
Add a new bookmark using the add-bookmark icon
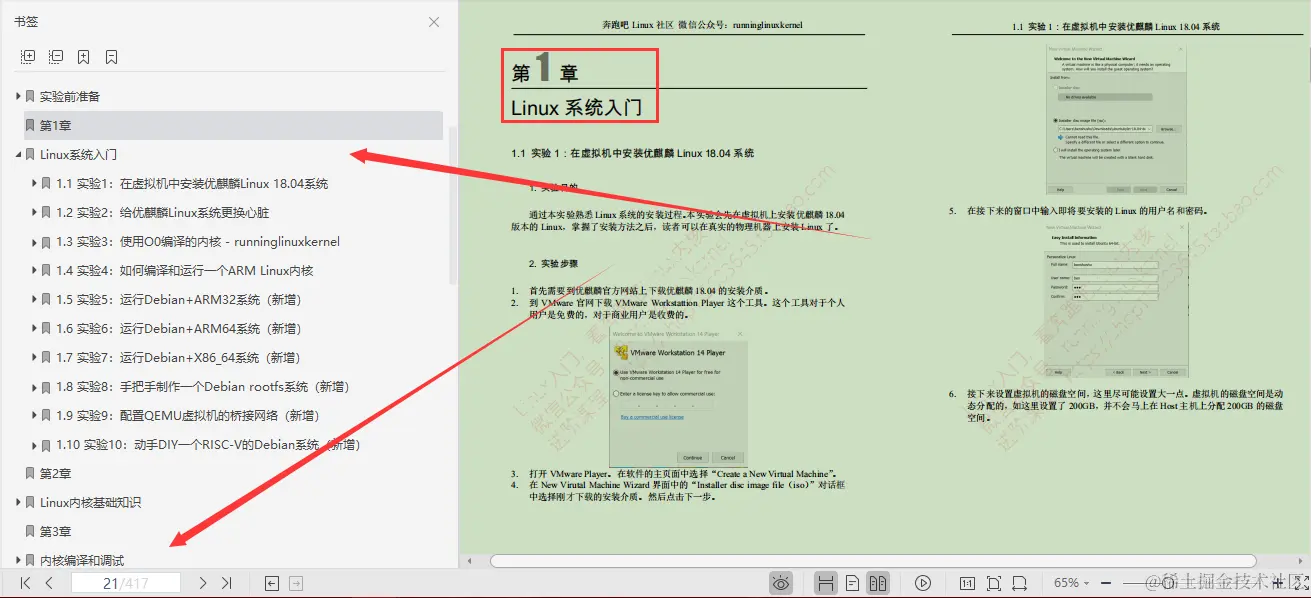(83, 55)
